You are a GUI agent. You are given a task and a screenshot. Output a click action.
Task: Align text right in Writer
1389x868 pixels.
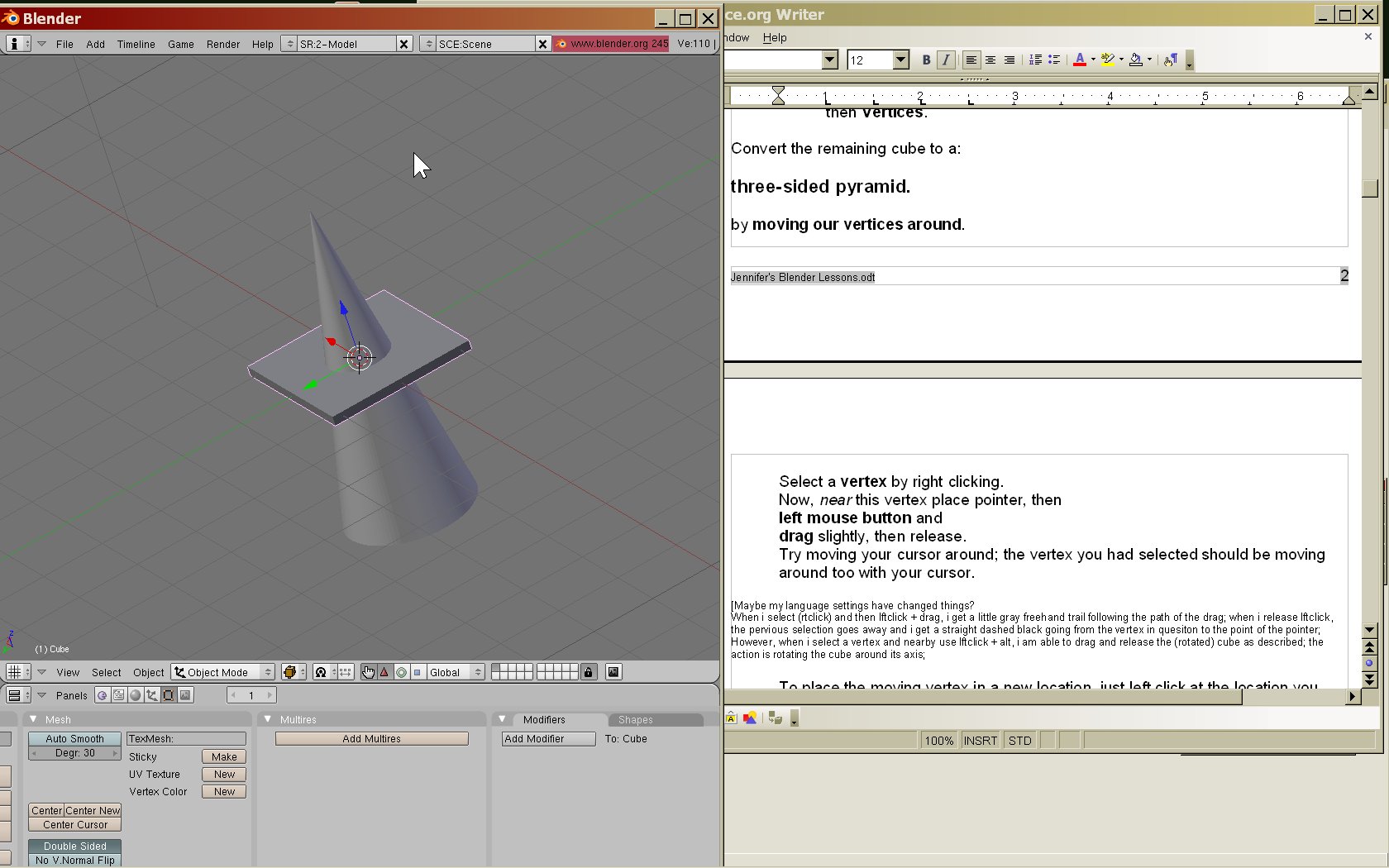point(1009,60)
